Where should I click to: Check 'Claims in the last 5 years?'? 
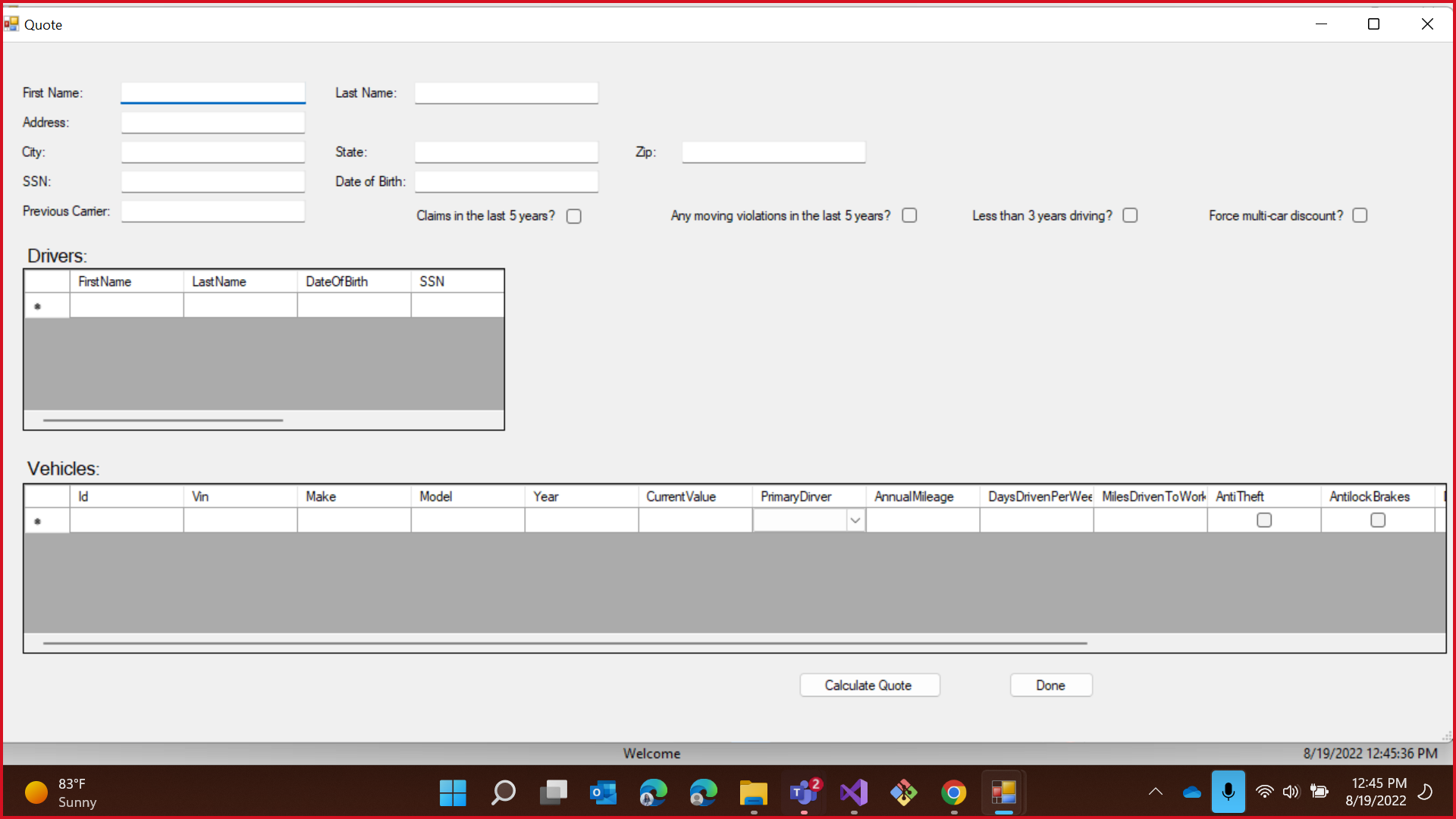click(574, 216)
